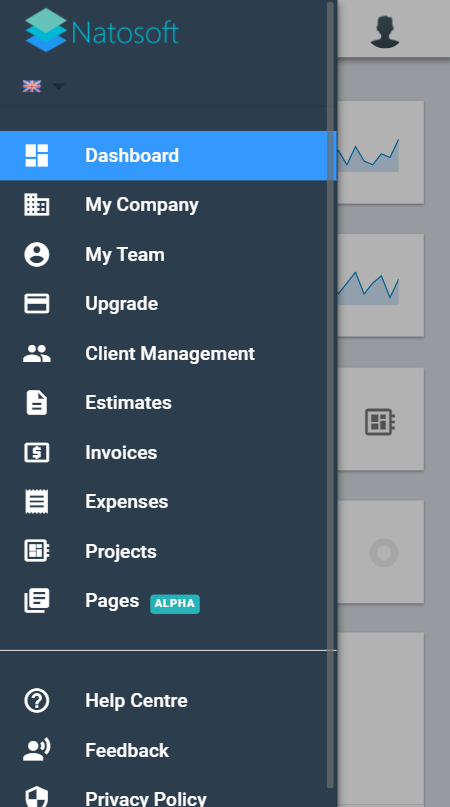Click the Natosoft logo
The image size is (450, 807).
[102, 30]
